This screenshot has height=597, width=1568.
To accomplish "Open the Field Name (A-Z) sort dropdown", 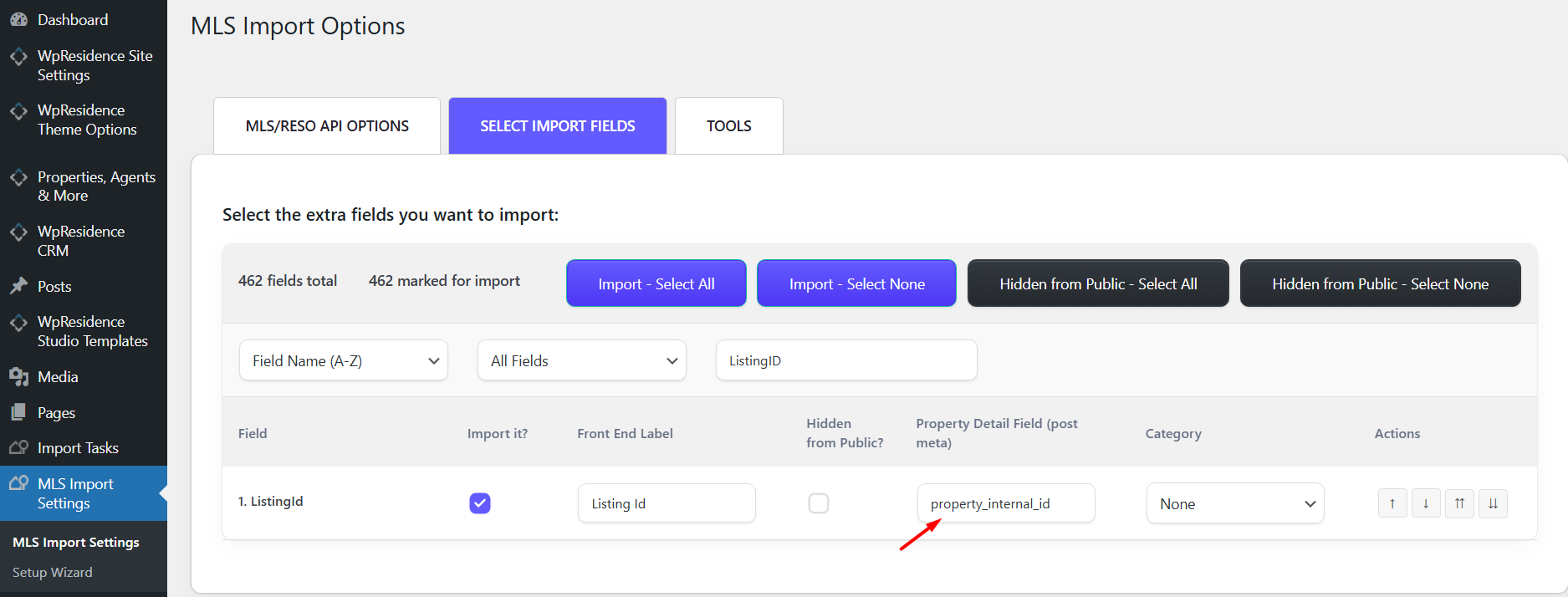I will [x=343, y=360].
